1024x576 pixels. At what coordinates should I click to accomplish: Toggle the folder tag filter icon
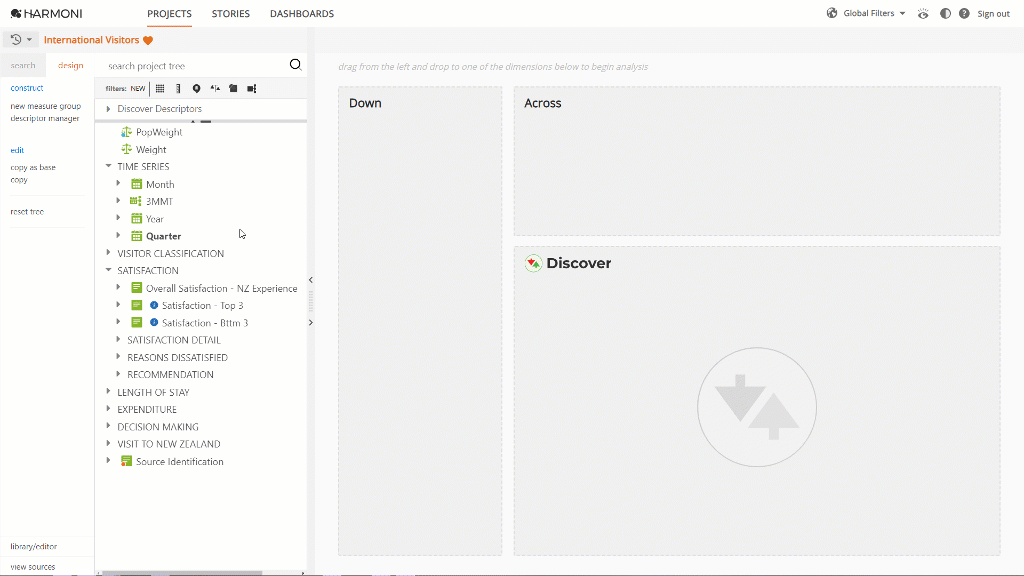pos(233,88)
